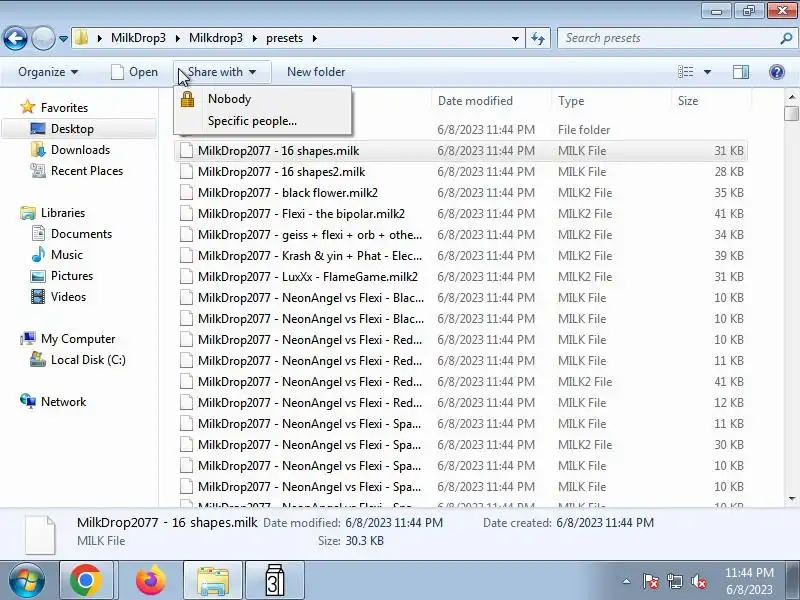Select Libraries in navigation pane
Image resolution: width=800 pixels, height=600 pixels.
63,212
